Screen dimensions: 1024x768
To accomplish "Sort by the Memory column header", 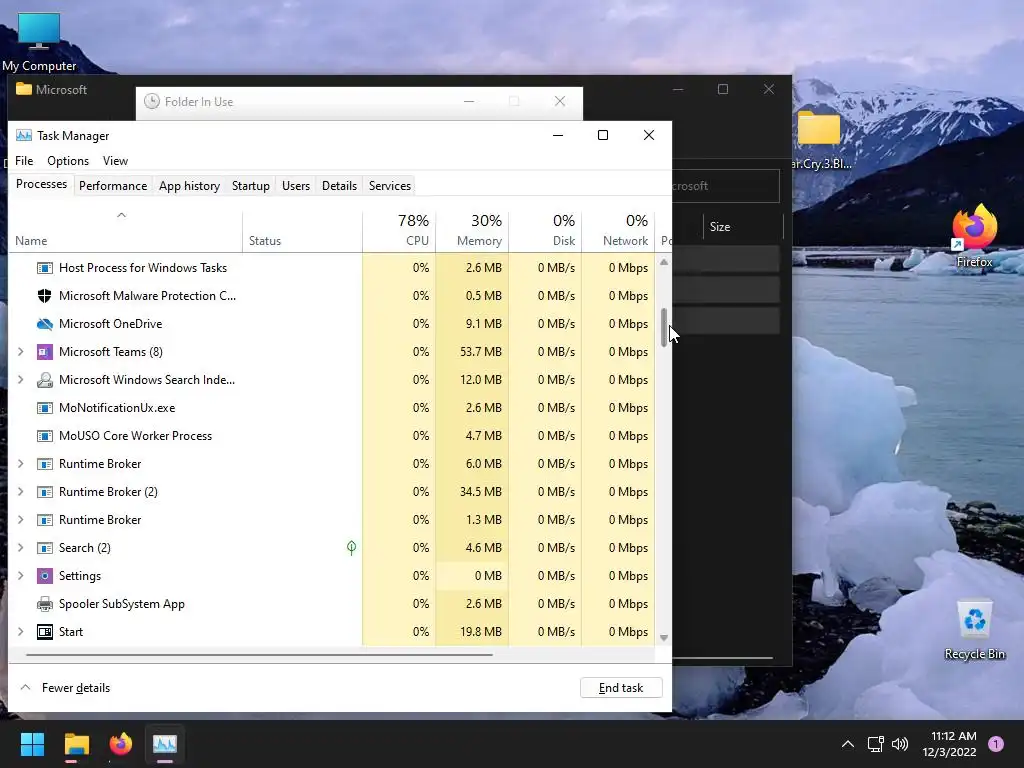I will point(472,231).
